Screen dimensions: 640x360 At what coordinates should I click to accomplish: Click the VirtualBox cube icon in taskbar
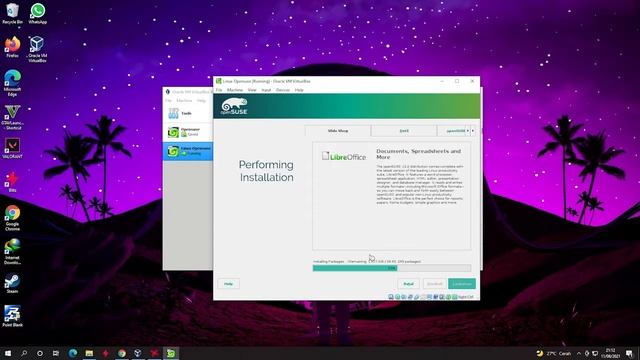(x=138, y=353)
